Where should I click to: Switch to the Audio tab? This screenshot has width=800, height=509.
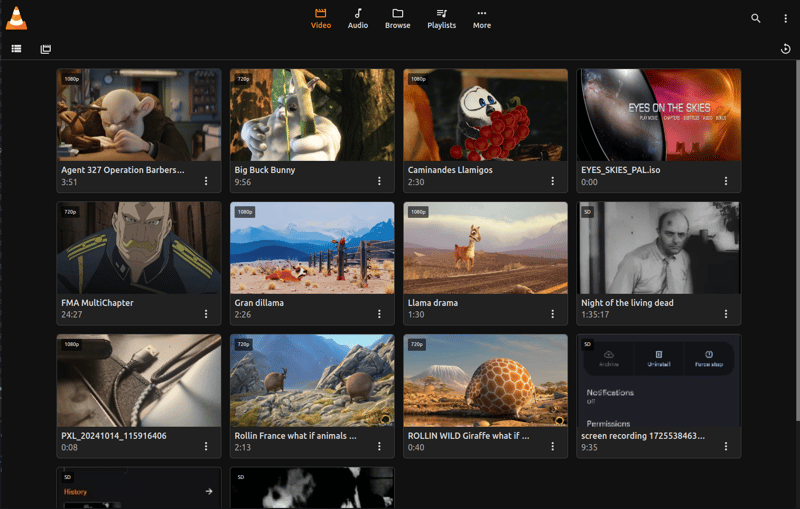[x=358, y=19]
